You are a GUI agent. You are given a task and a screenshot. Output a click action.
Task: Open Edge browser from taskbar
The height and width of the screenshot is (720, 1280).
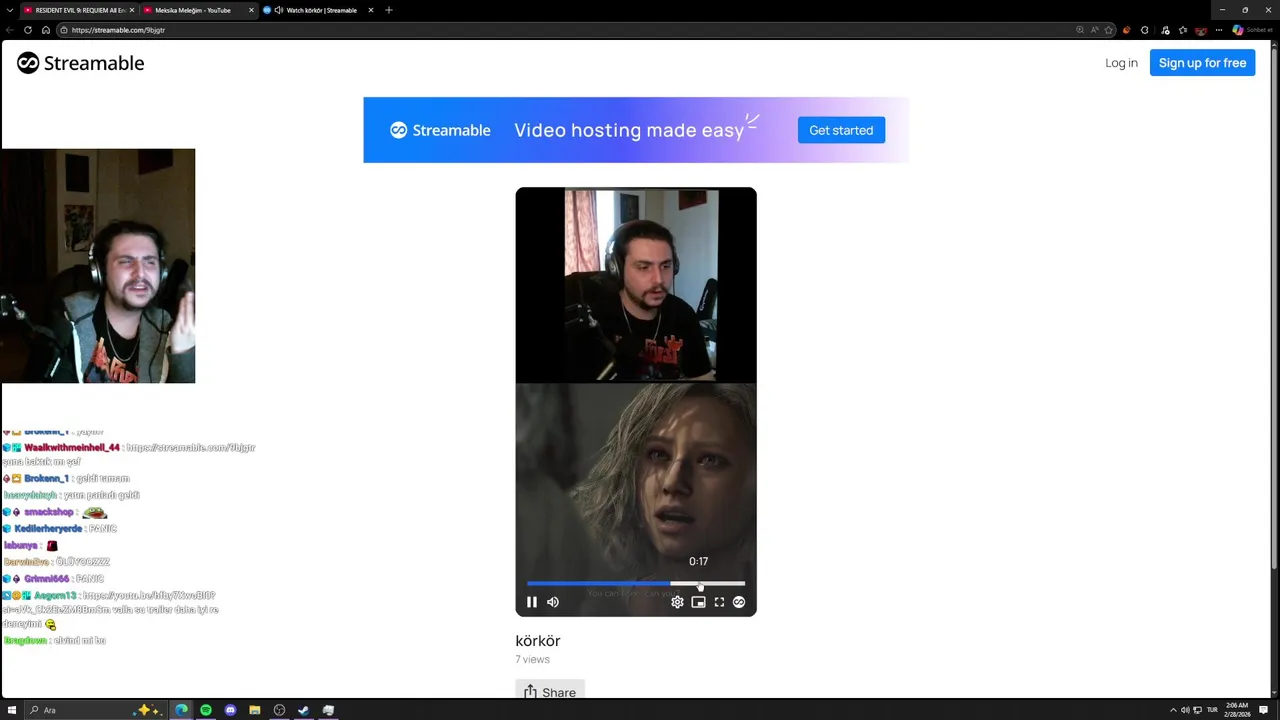click(x=181, y=710)
